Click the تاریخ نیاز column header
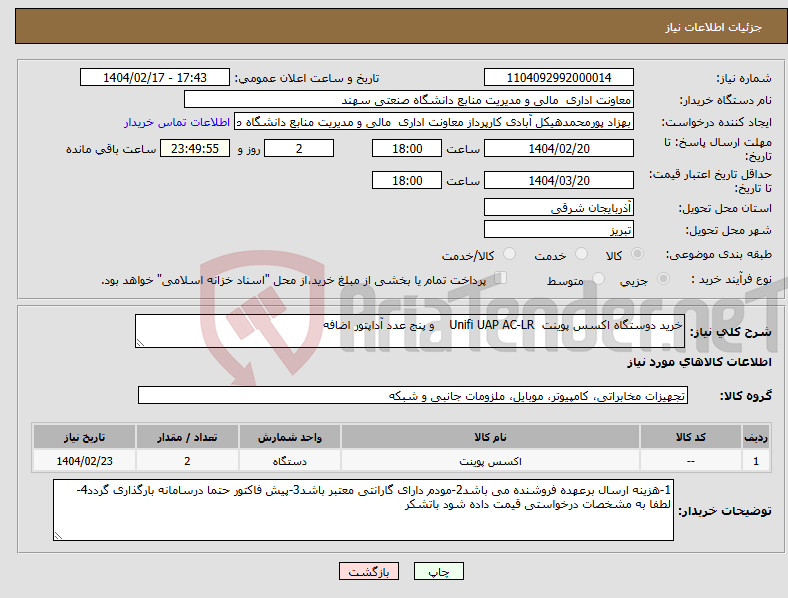This screenshot has height=598, width=788. pos(84,437)
